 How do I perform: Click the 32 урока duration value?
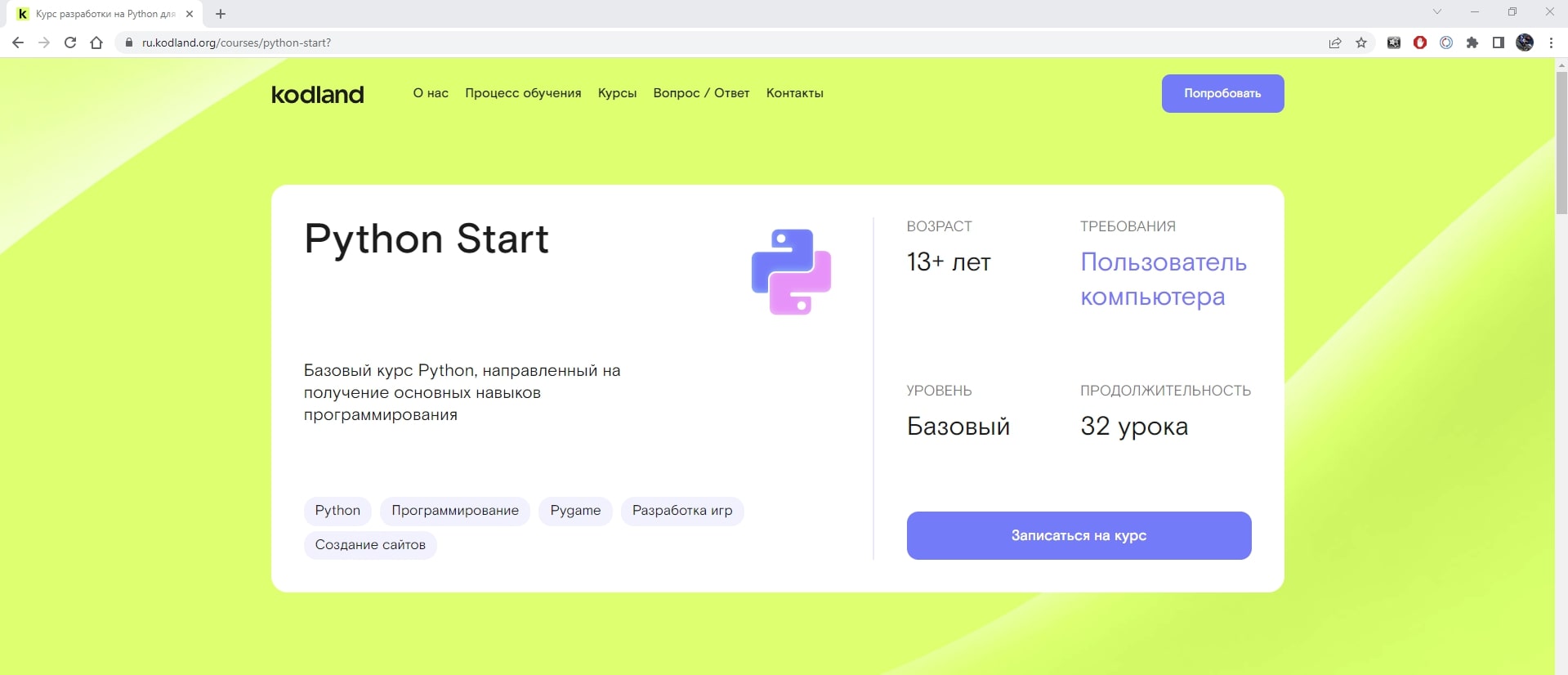point(1134,427)
